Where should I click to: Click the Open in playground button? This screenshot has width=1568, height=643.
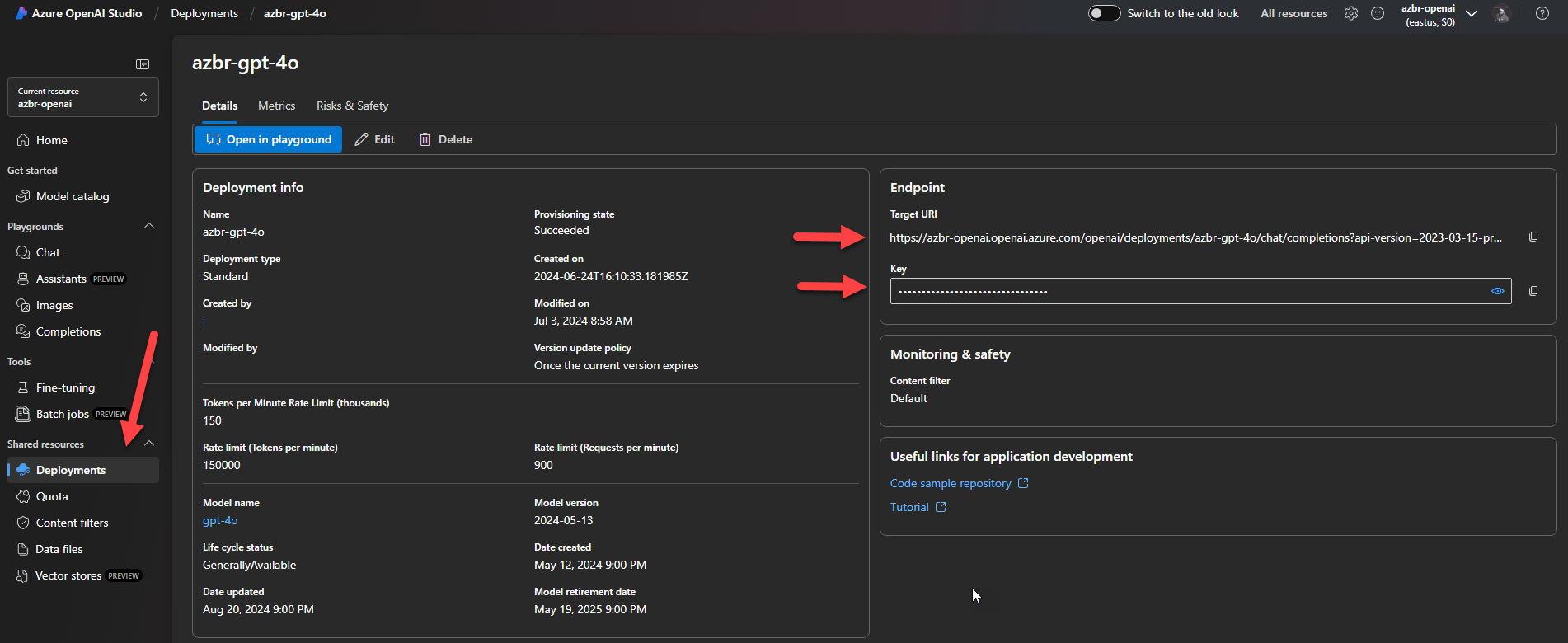pos(269,139)
